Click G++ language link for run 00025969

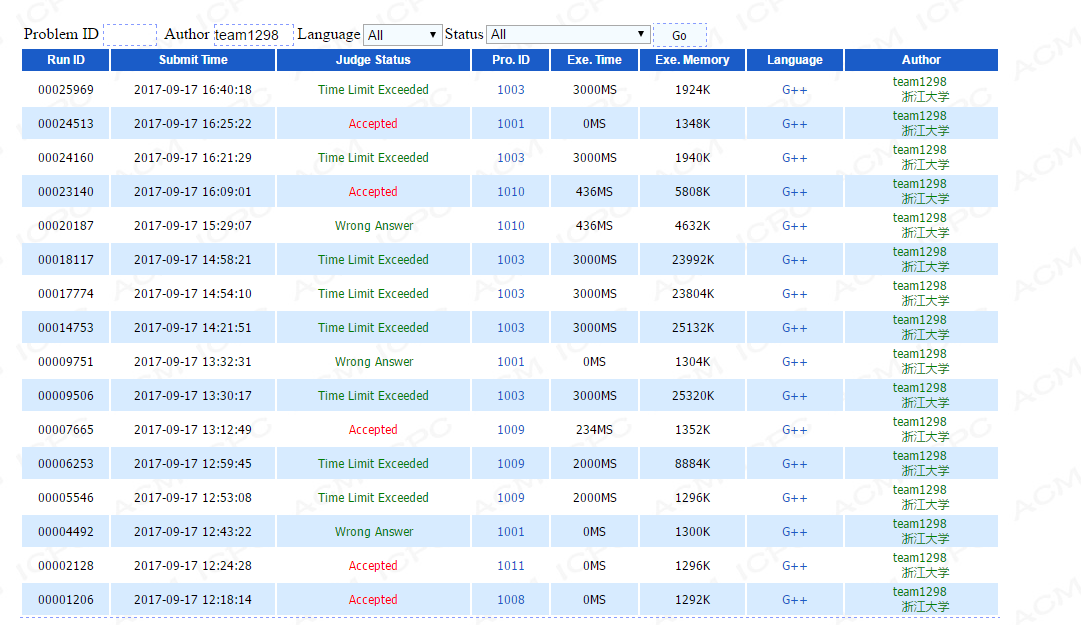(794, 90)
